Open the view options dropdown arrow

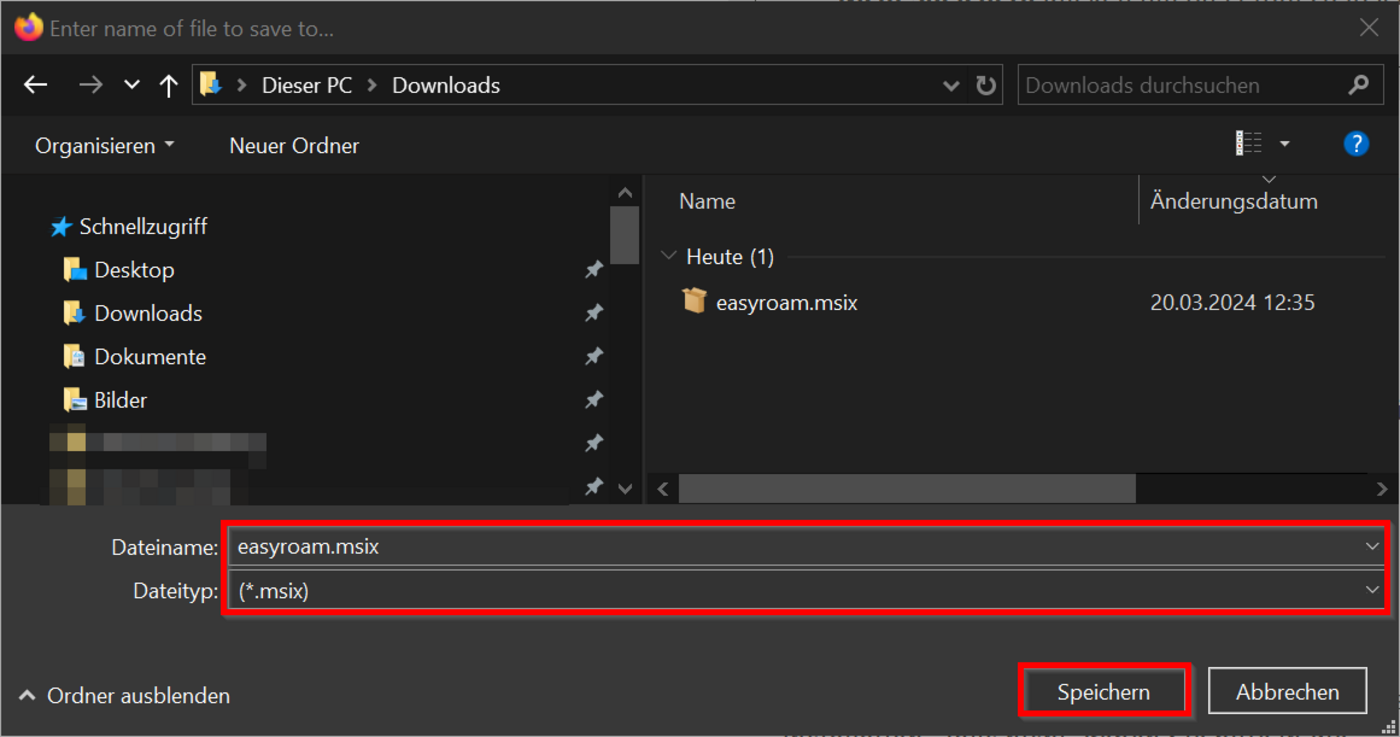tap(1285, 144)
